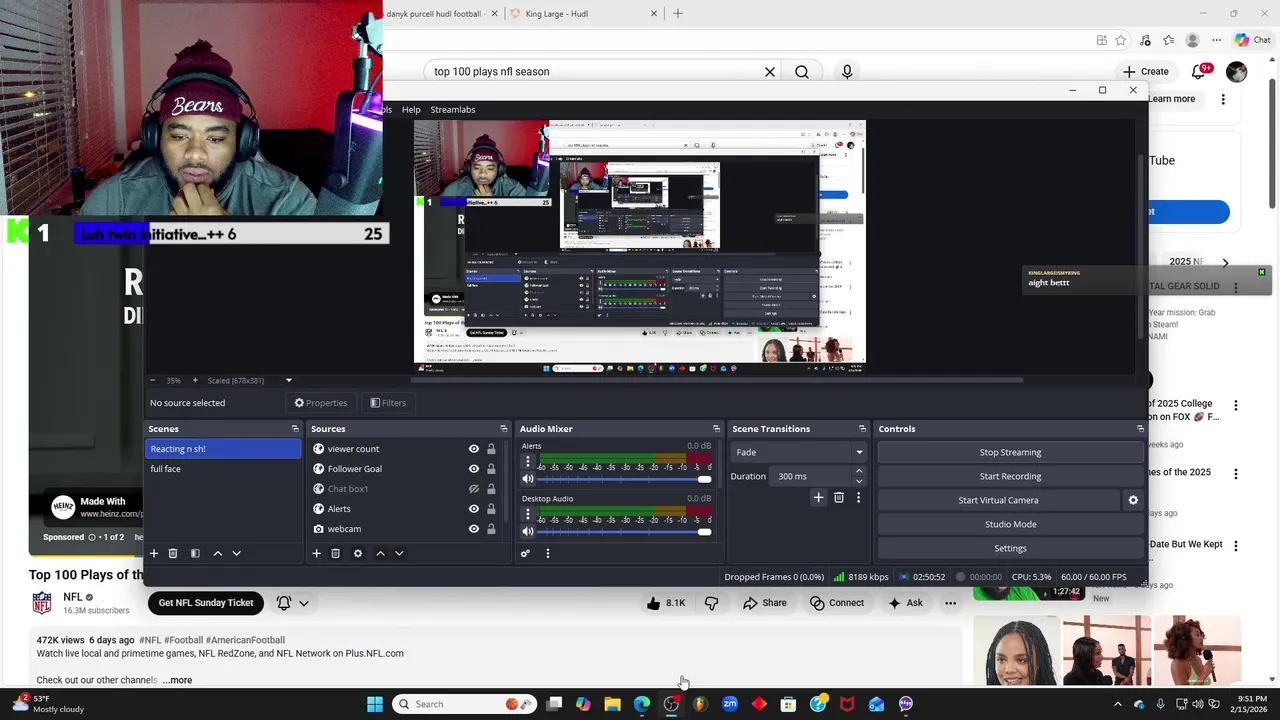Mute the Alerts audio speaker icon

pyautogui.click(x=528, y=479)
